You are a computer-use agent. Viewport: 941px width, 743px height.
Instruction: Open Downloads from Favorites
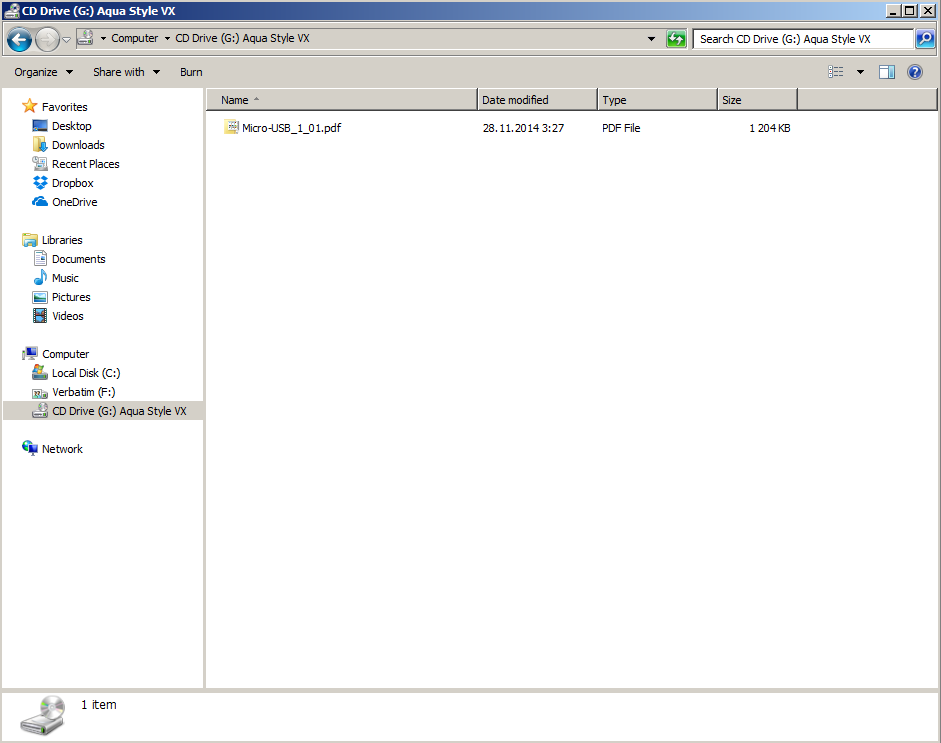[78, 145]
